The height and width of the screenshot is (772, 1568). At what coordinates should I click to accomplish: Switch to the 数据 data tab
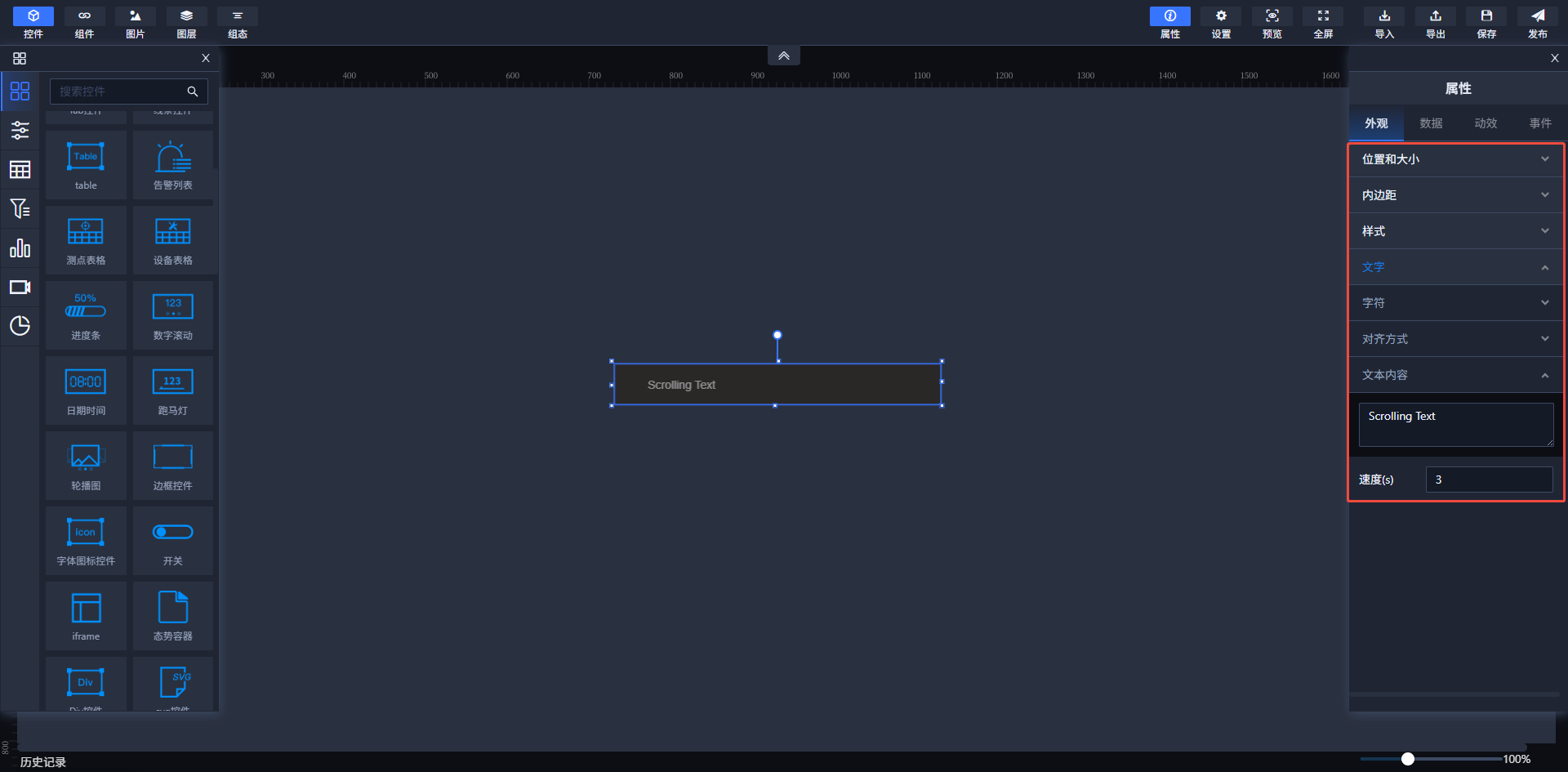1431,123
